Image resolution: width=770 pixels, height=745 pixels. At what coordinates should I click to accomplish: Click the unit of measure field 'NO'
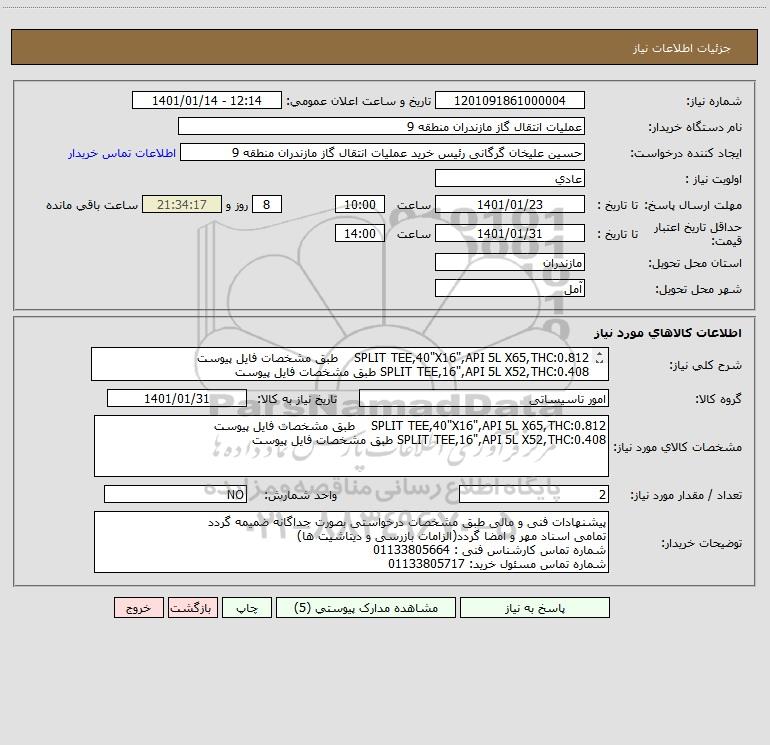pyautogui.click(x=175, y=495)
